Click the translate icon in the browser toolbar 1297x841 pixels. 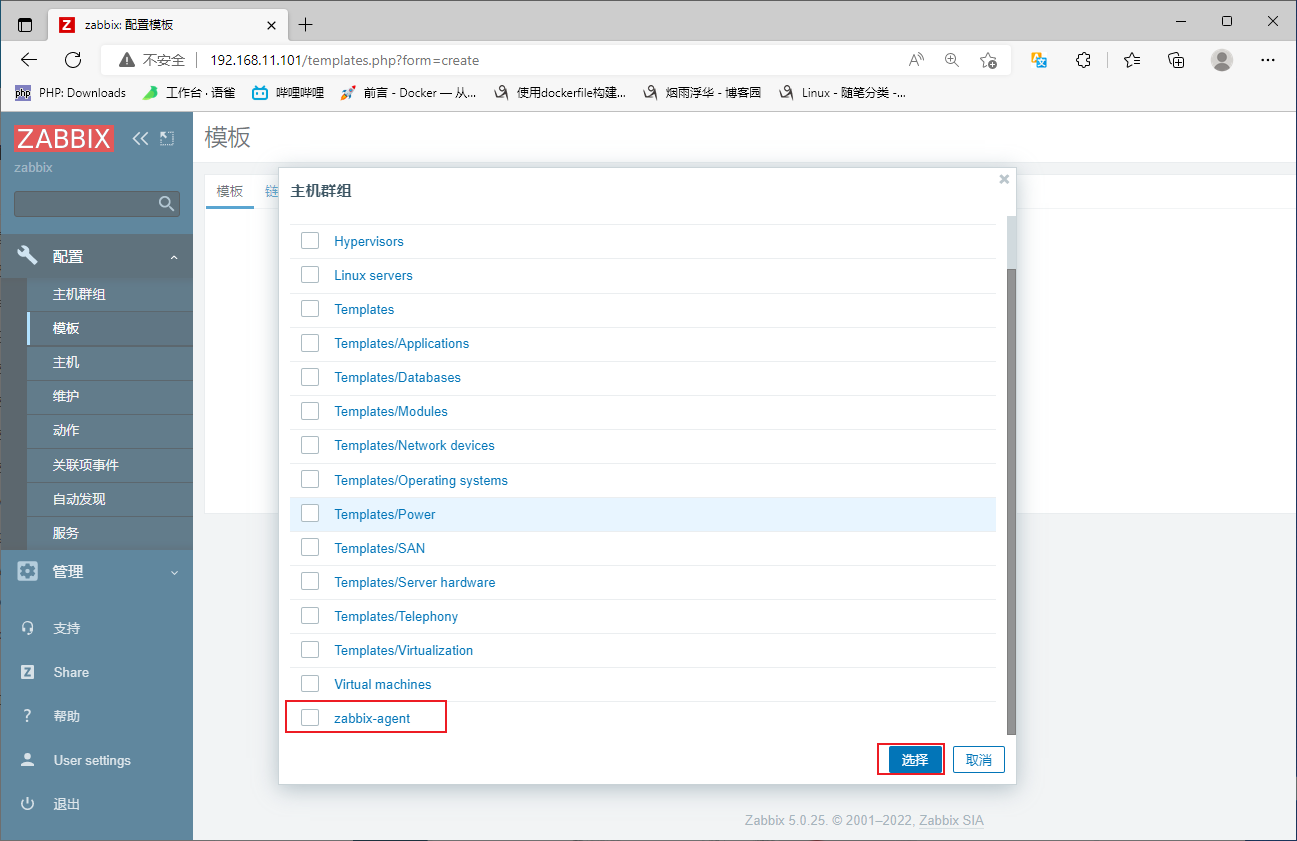[1039, 60]
